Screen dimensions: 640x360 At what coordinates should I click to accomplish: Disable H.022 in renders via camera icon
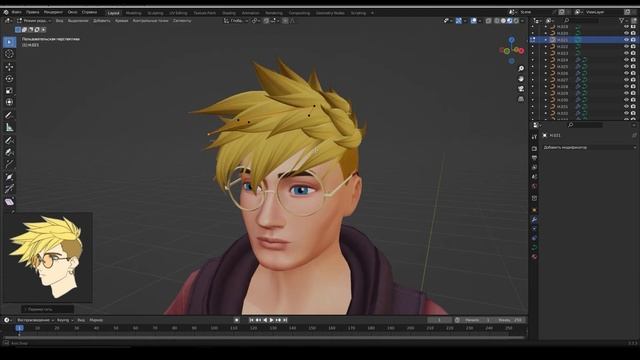click(633, 47)
